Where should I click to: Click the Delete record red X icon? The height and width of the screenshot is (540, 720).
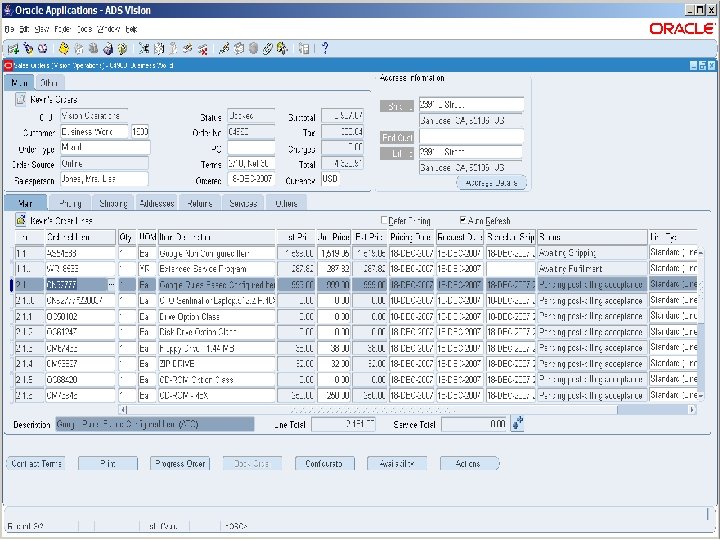(x=202, y=48)
